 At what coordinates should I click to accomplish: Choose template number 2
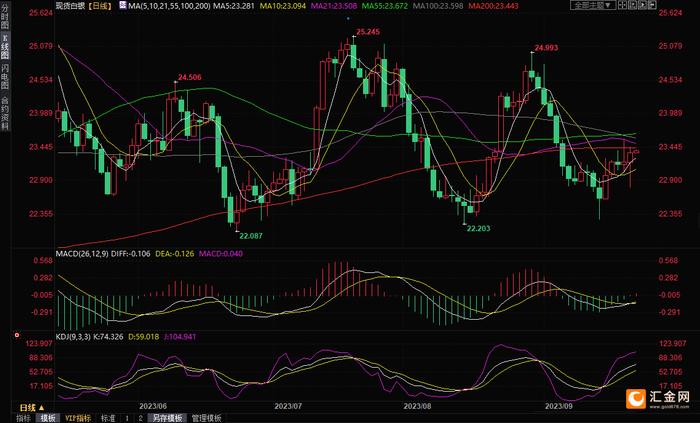point(140,418)
